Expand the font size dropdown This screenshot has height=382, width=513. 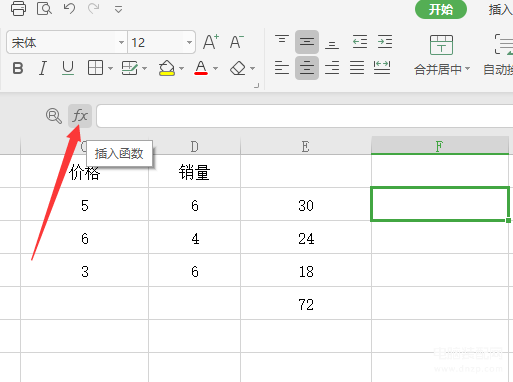(x=189, y=42)
